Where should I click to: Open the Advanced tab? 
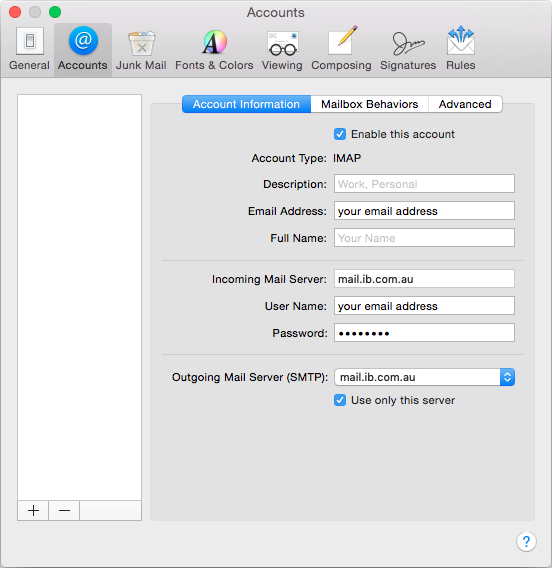pyautogui.click(x=465, y=104)
